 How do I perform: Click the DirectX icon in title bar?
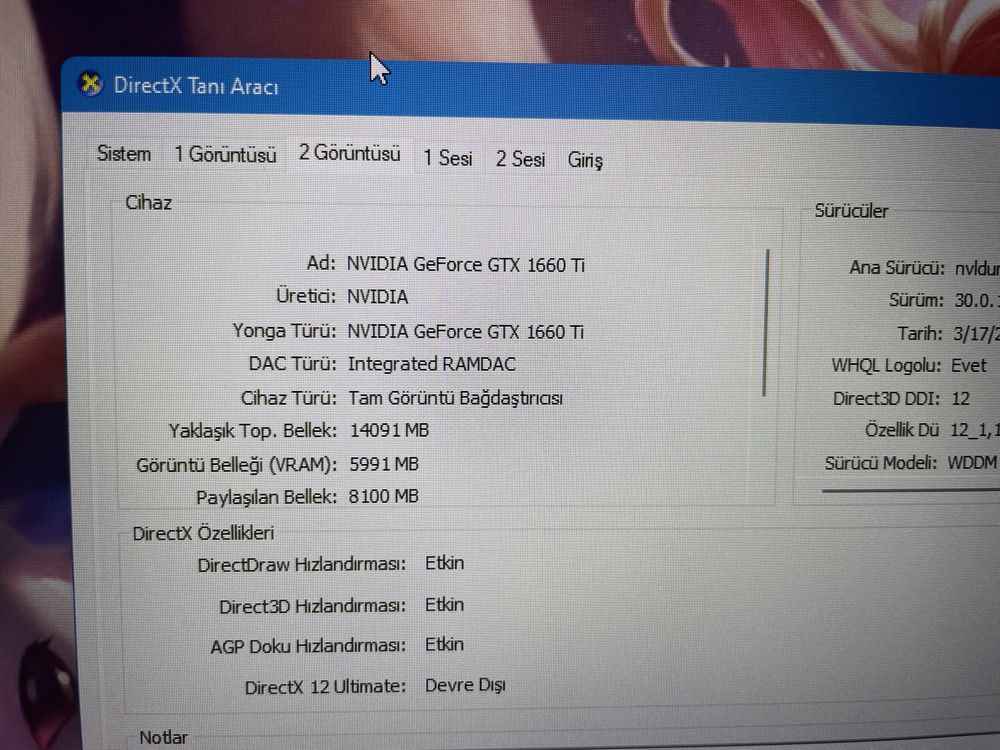pyautogui.click(x=90, y=84)
